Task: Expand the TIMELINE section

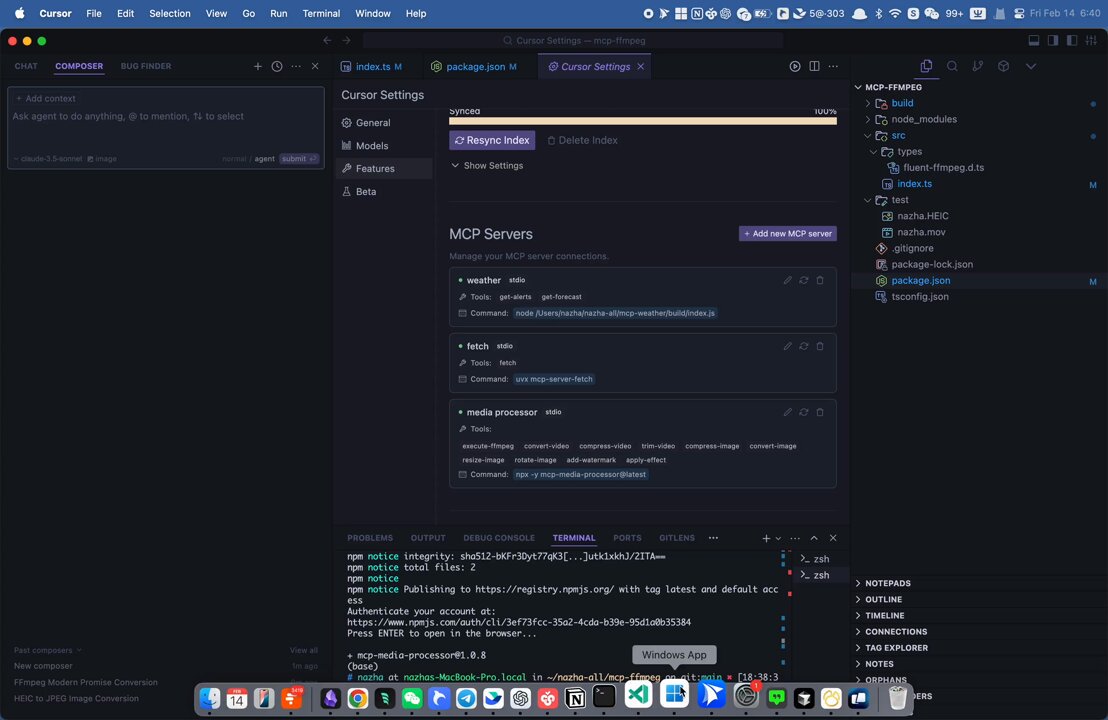Action: [x=885, y=616]
